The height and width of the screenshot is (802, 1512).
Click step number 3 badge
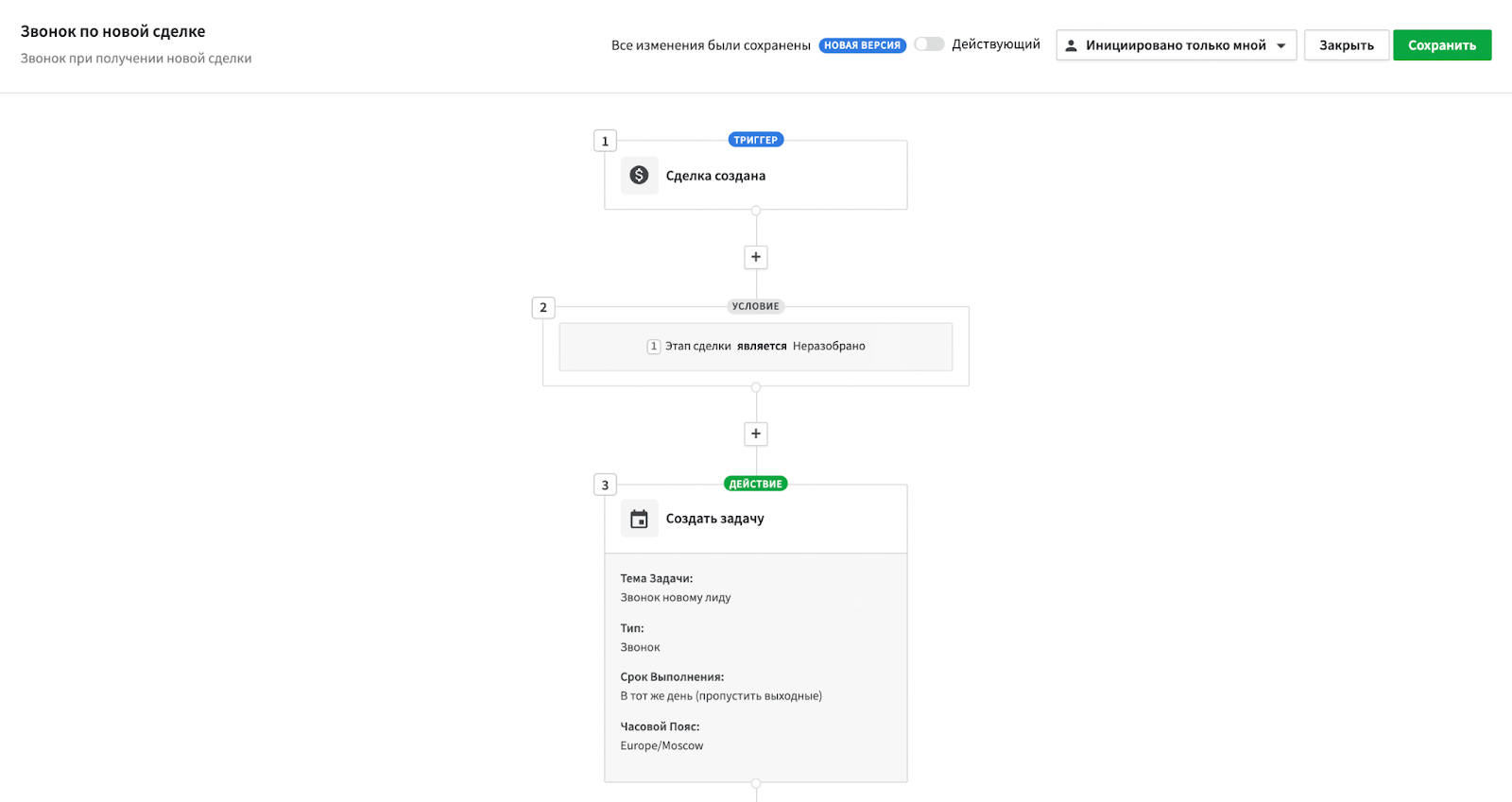point(605,486)
